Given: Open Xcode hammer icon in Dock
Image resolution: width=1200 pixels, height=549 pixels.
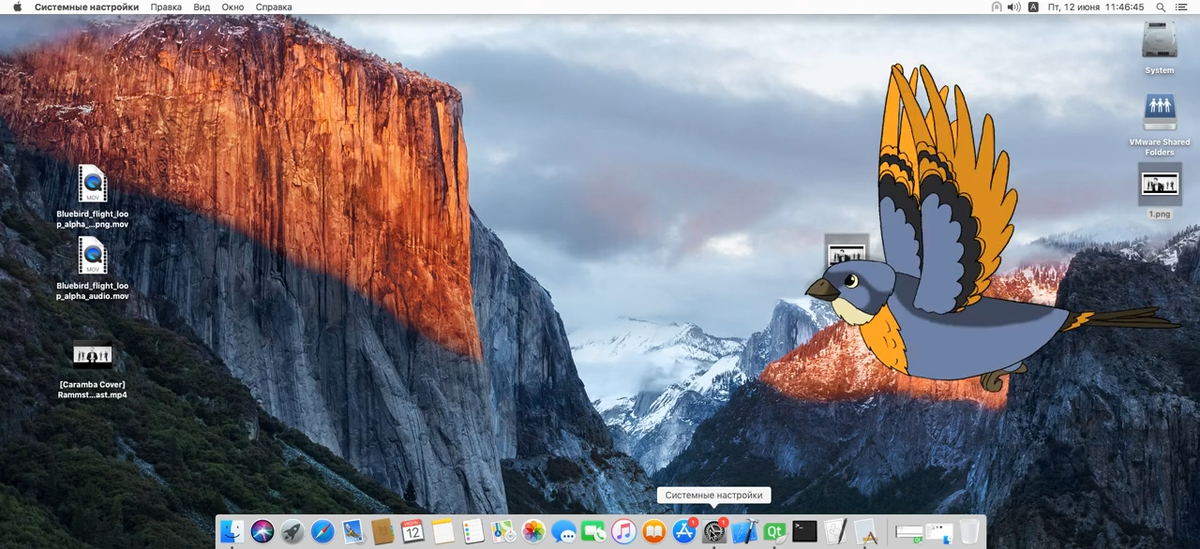Looking at the screenshot, I should click(x=744, y=531).
